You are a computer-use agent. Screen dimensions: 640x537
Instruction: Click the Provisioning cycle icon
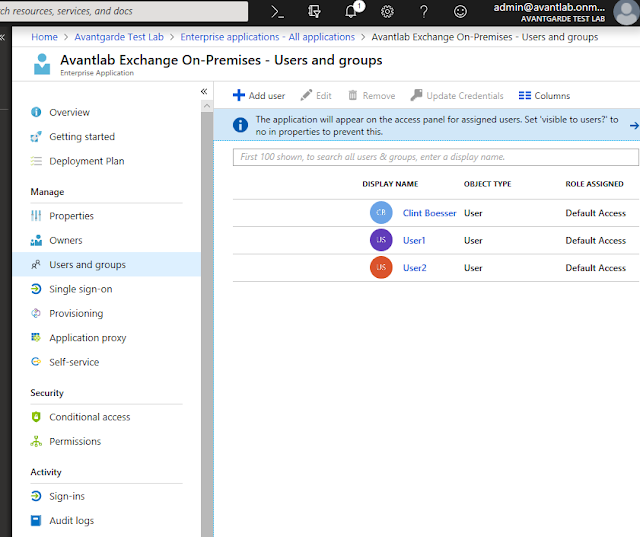[x=36, y=313]
